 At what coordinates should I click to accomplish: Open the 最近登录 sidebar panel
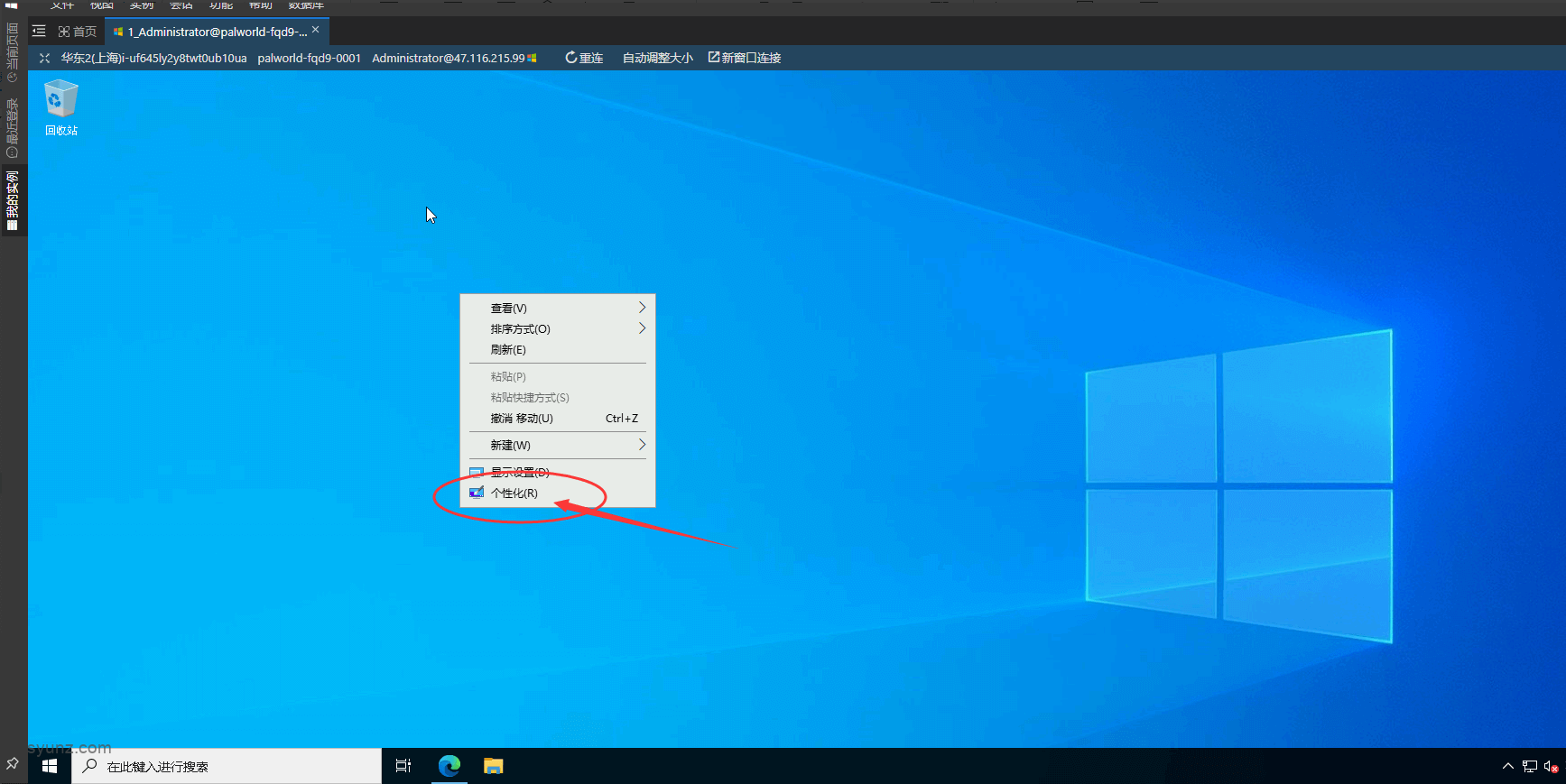pos(13,128)
